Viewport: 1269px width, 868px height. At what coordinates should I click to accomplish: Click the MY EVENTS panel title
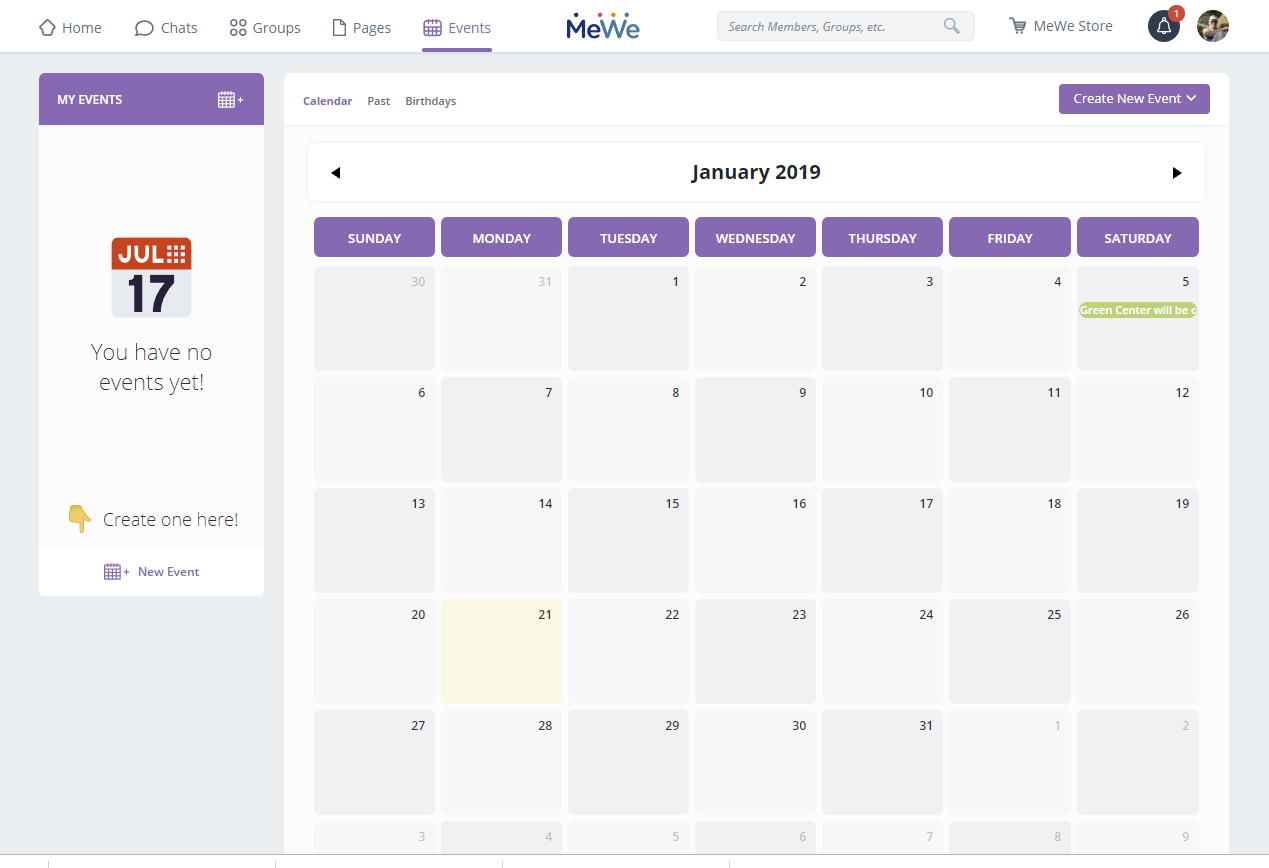click(x=90, y=99)
